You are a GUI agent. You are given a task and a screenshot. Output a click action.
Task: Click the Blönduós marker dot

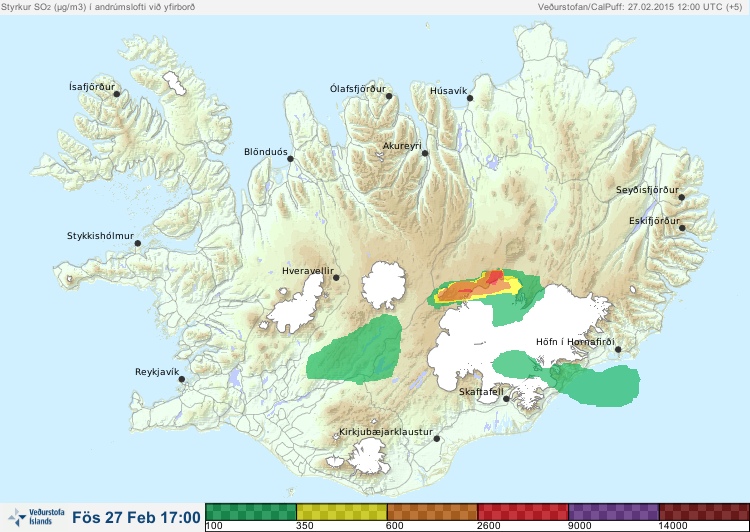290,159
